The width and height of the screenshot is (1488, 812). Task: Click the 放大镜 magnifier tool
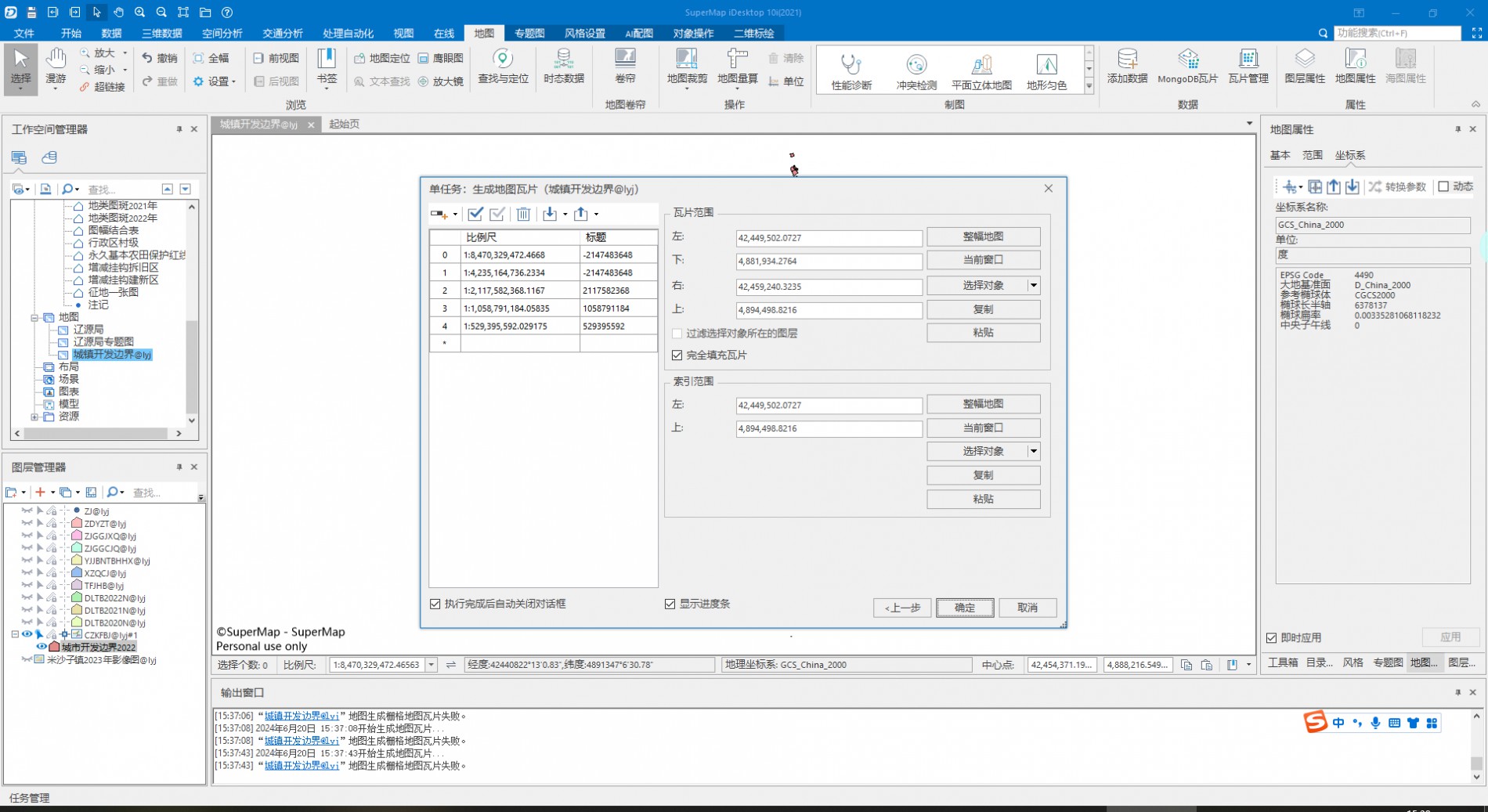[x=440, y=81]
